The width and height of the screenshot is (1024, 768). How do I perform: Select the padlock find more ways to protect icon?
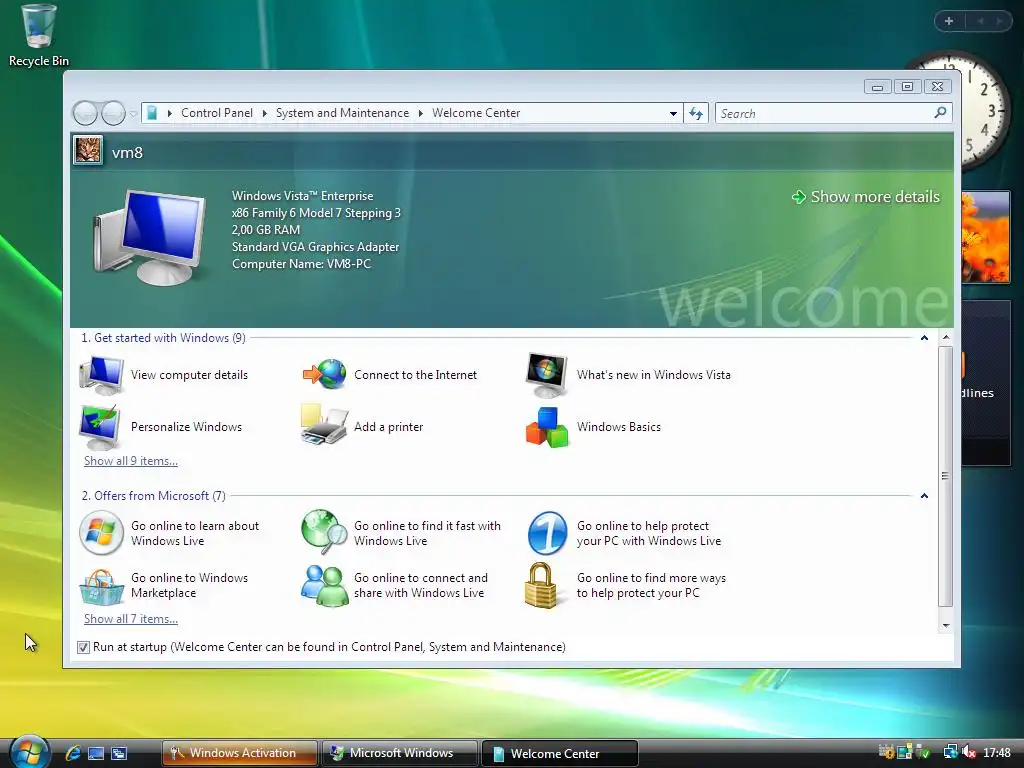[541, 585]
